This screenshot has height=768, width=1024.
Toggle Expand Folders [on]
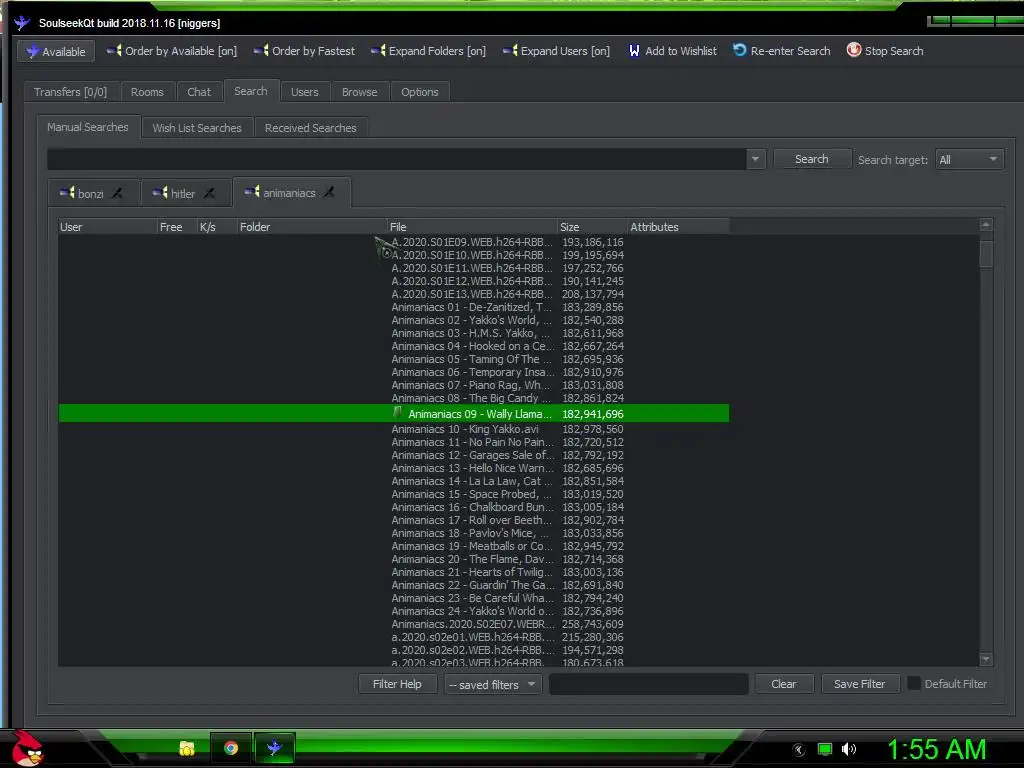428,51
